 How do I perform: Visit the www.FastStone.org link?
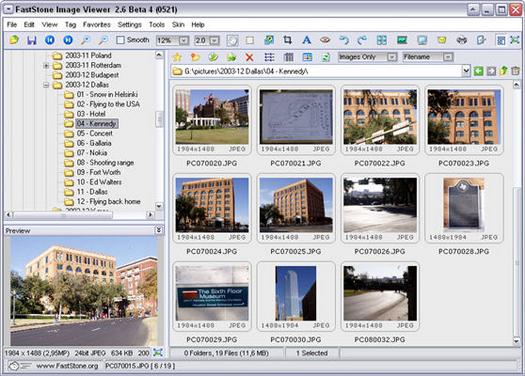click(67, 366)
